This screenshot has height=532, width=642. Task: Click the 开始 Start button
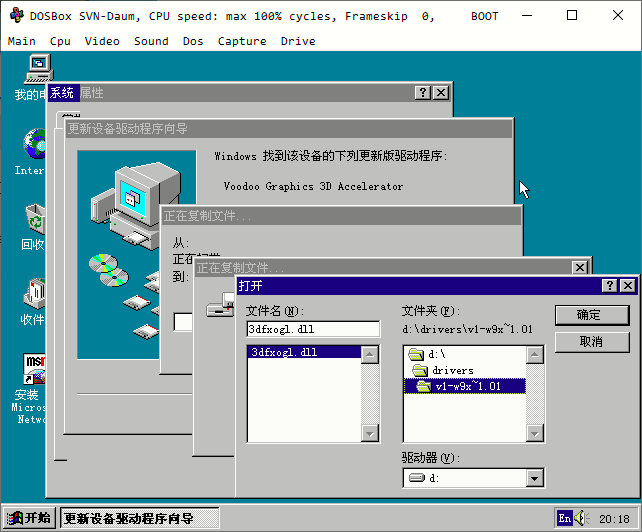coord(29,518)
